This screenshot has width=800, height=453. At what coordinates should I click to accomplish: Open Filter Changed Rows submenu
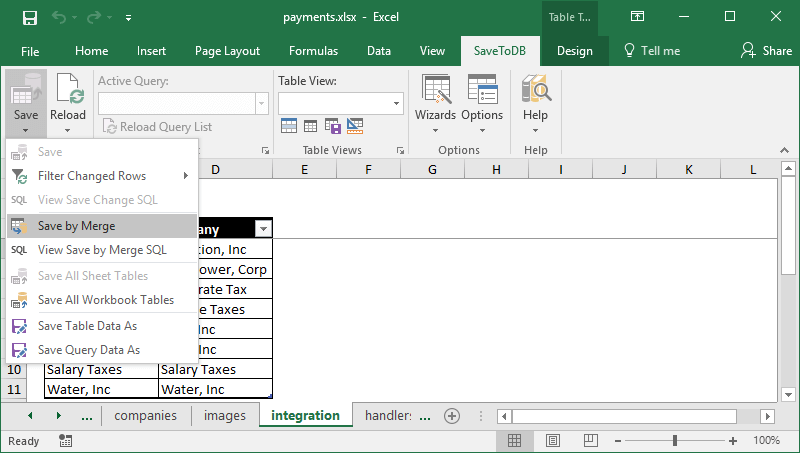click(102, 176)
